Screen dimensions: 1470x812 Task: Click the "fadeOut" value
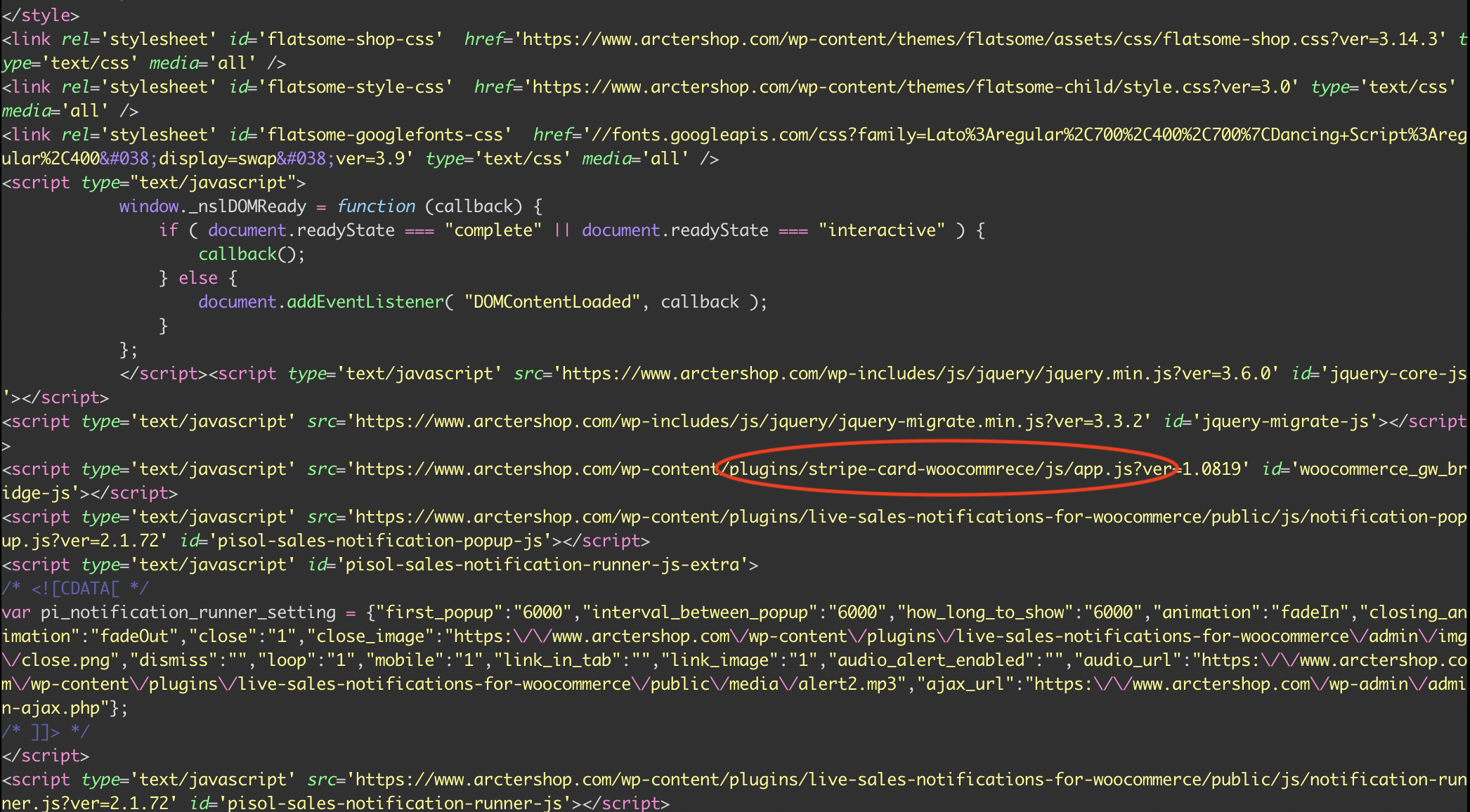pos(134,636)
